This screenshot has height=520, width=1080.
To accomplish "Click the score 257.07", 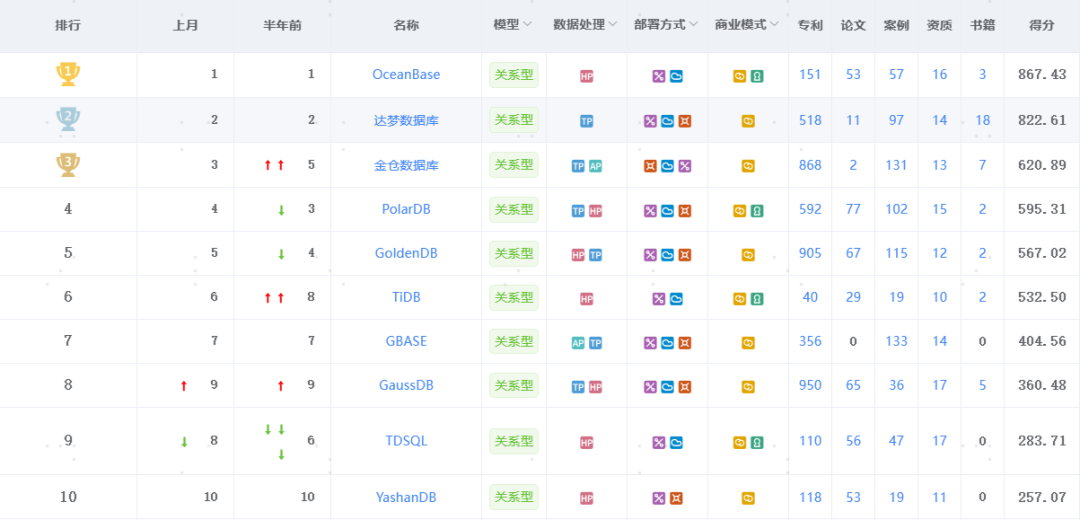I will [1042, 497].
